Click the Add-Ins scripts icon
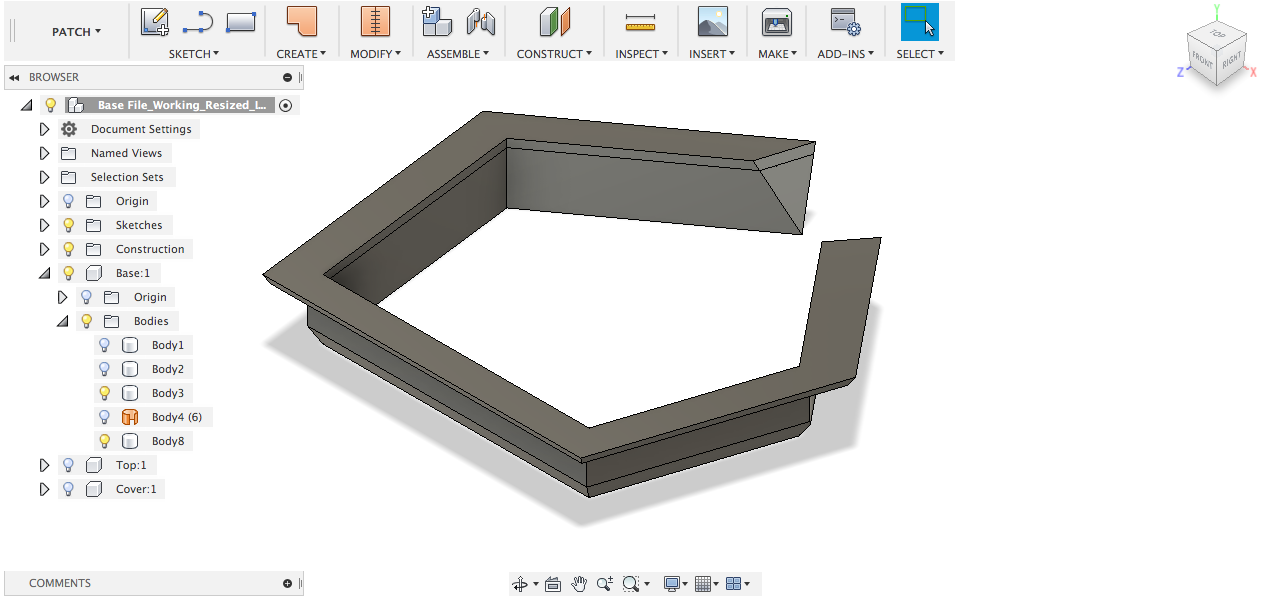 (846, 21)
